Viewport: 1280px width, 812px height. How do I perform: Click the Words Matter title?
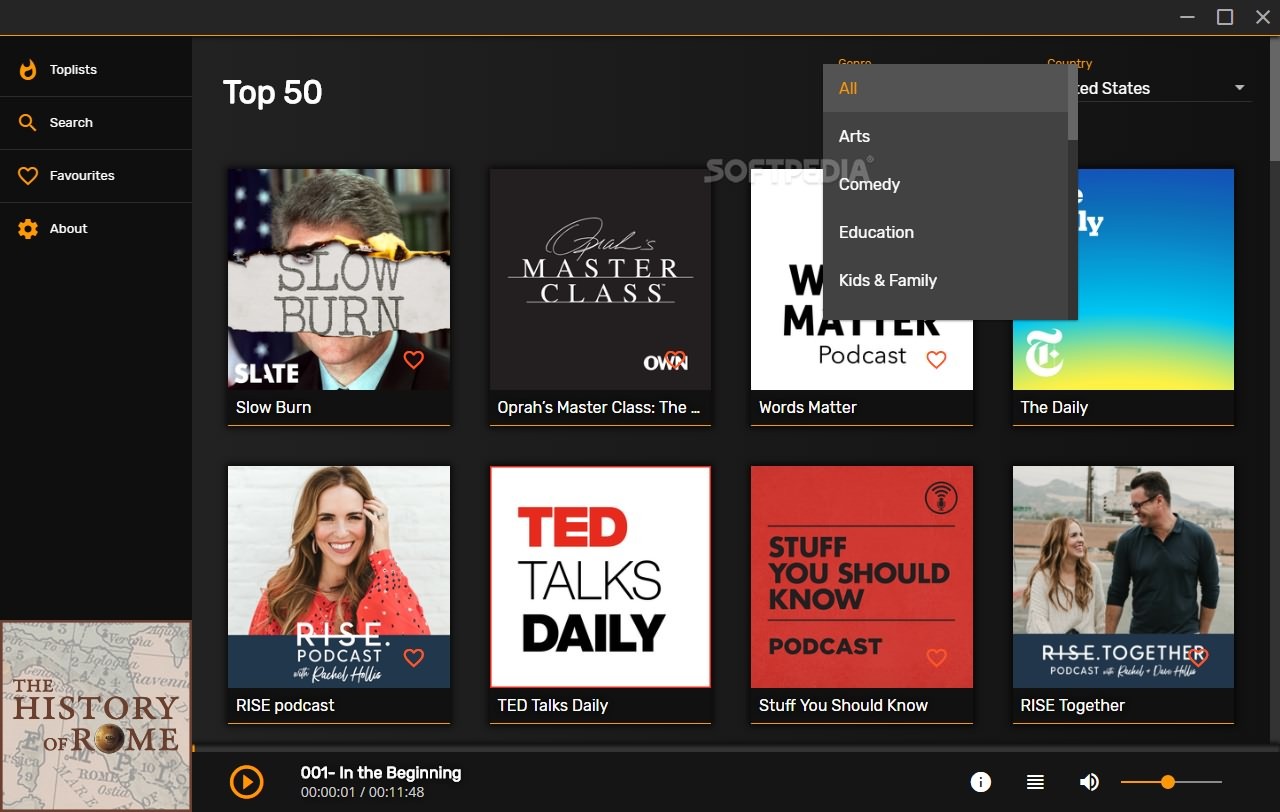808,407
